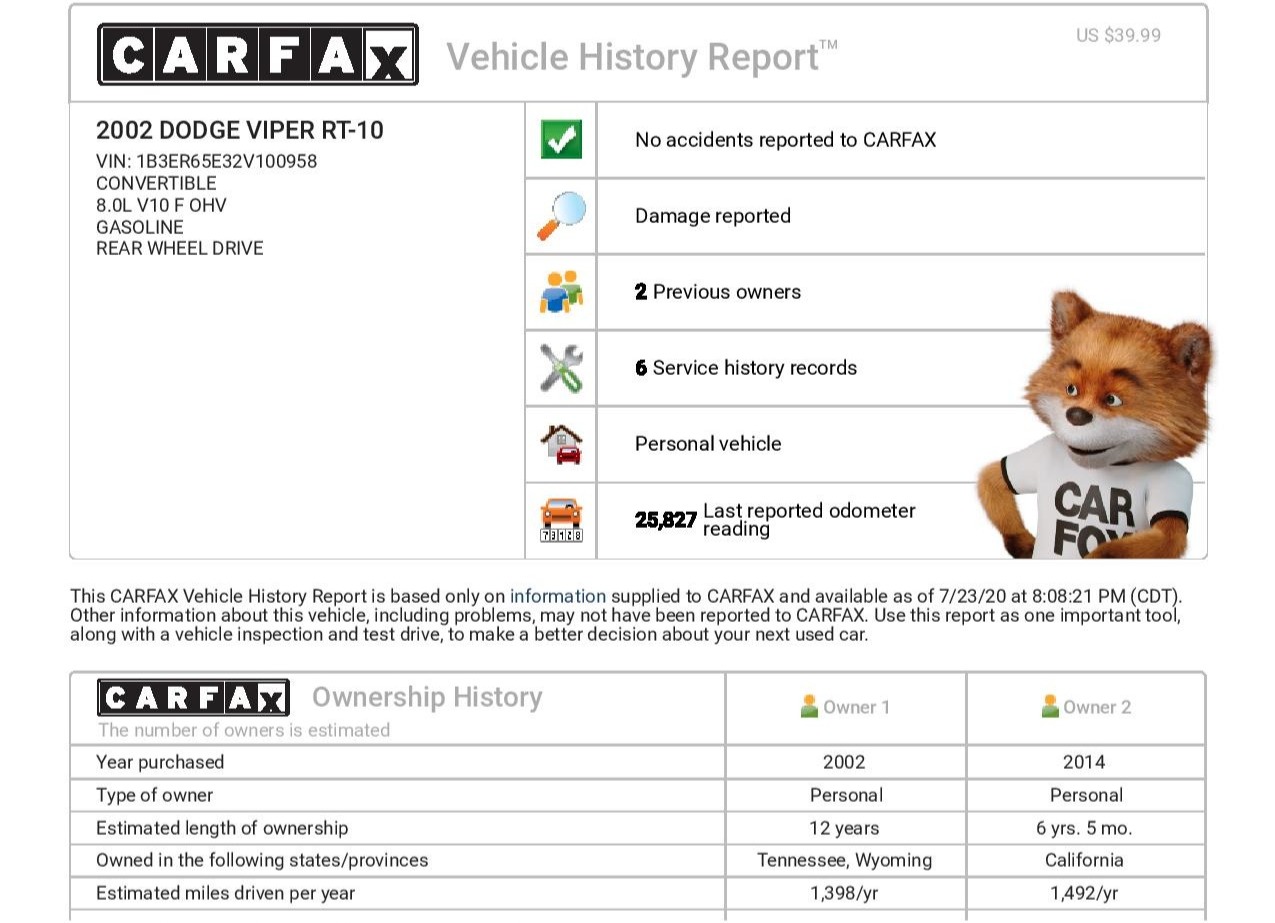Select the 'Owner 2' column header
This screenshot has height=923, width=1275.
tap(1086, 707)
